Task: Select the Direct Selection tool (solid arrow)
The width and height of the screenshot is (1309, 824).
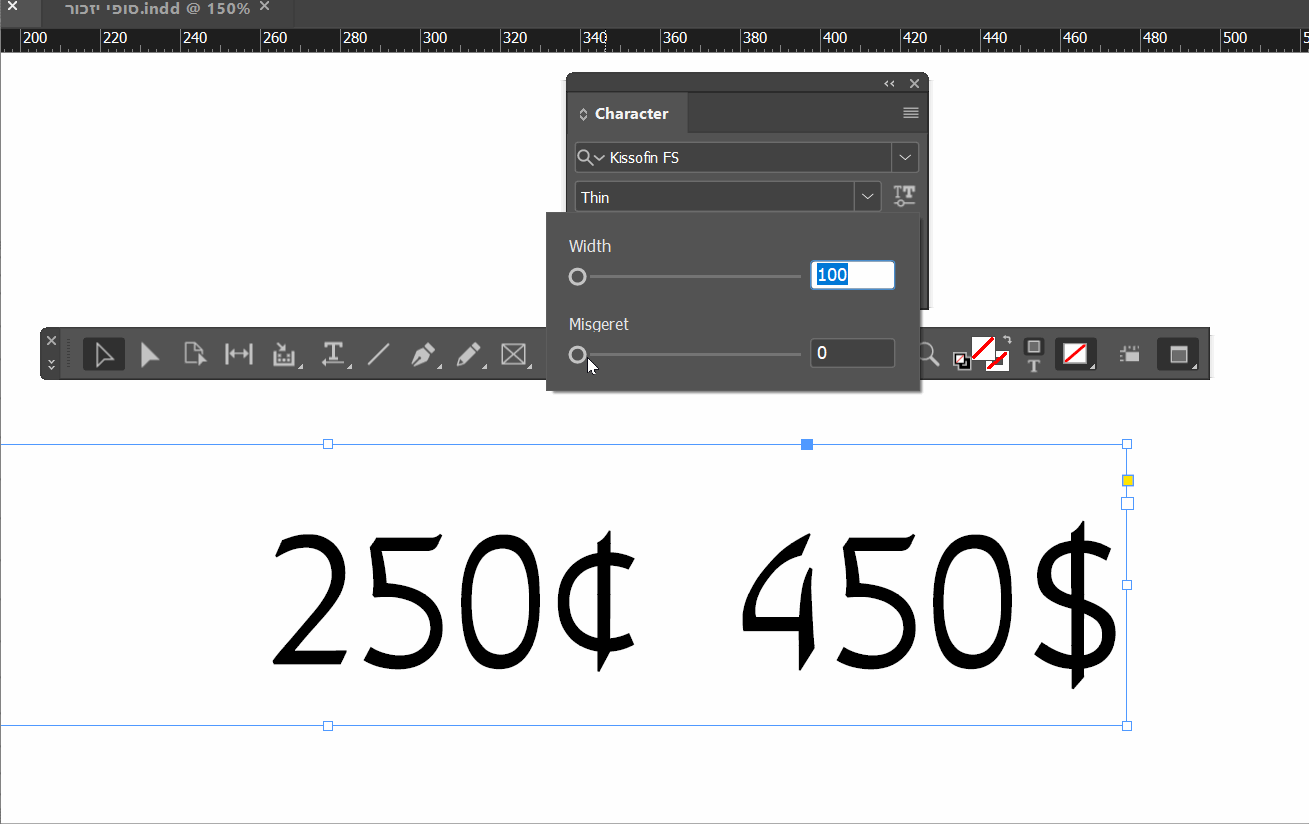Action: click(150, 354)
